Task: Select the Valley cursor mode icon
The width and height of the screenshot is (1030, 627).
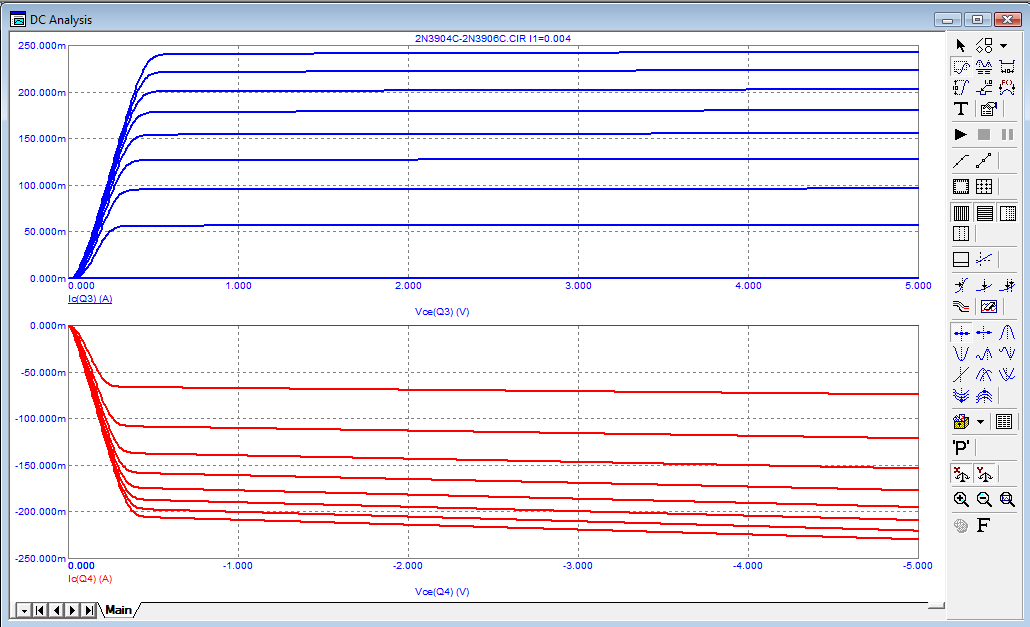Action: click(961, 354)
